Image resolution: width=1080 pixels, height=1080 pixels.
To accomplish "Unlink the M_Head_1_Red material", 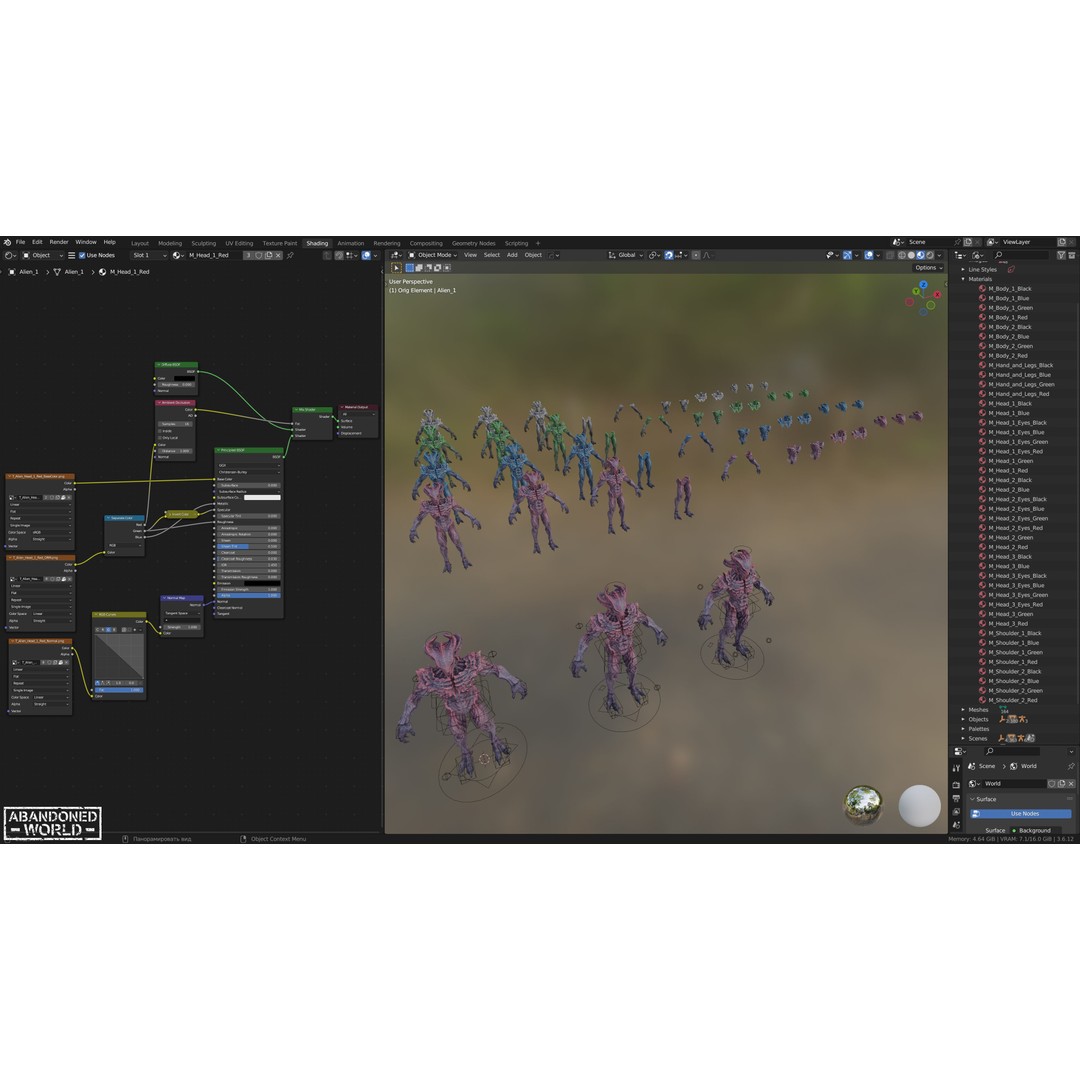I will pos(278,256).
